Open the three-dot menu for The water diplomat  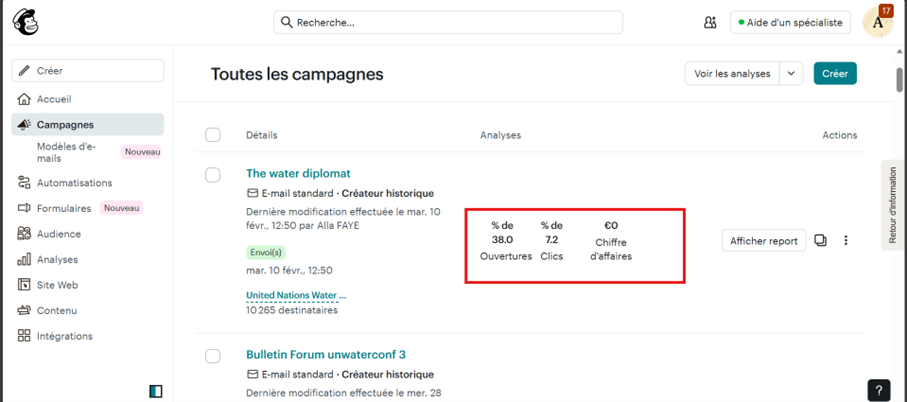point(846,240)
